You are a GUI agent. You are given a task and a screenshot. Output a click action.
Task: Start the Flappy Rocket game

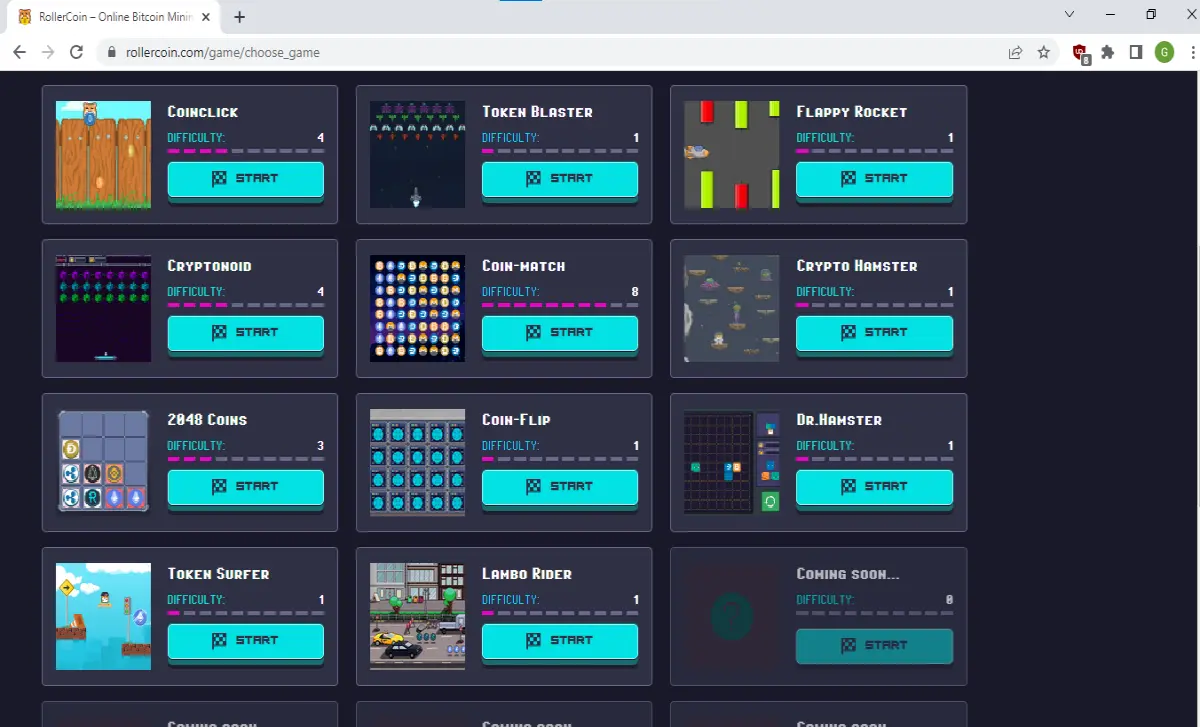click(x=874, y=179)
